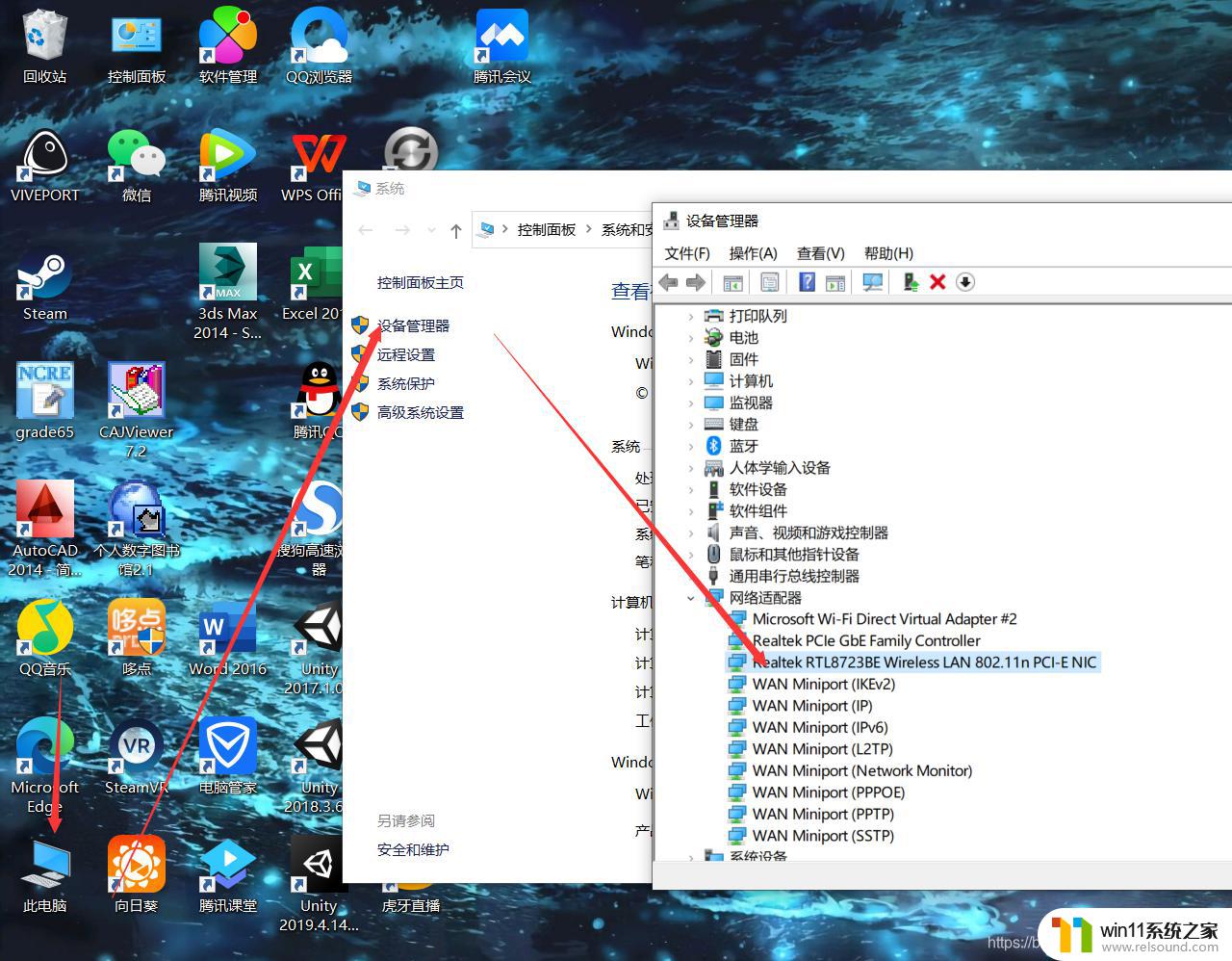Select the QQ音乐 desktop icon

(44, 637)
